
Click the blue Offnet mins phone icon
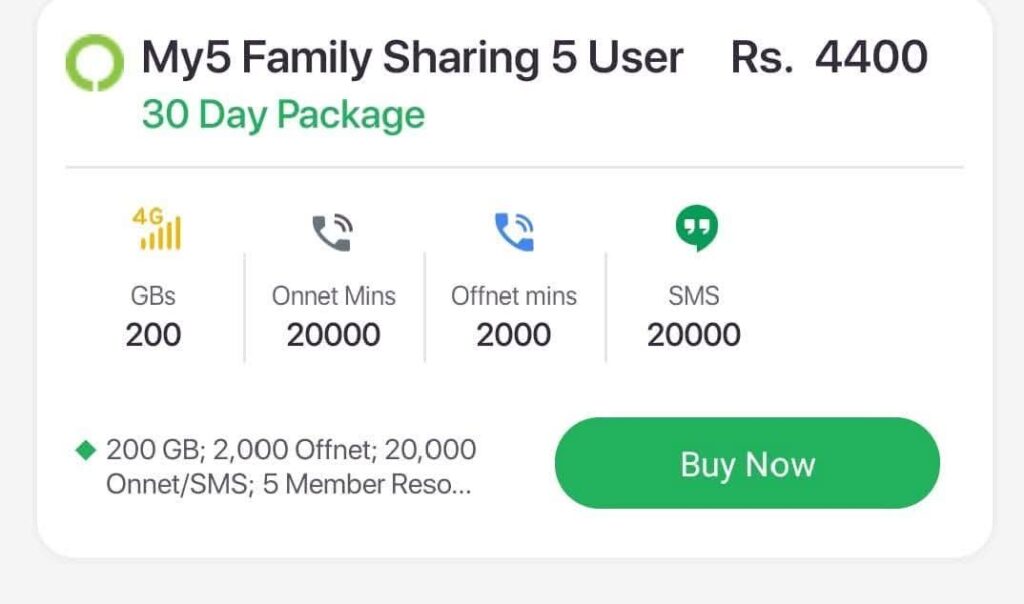514,232
